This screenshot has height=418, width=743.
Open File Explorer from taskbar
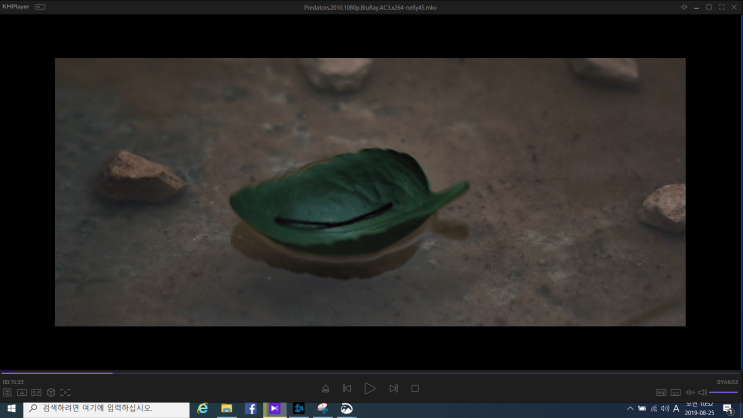[x=227, y=409]
